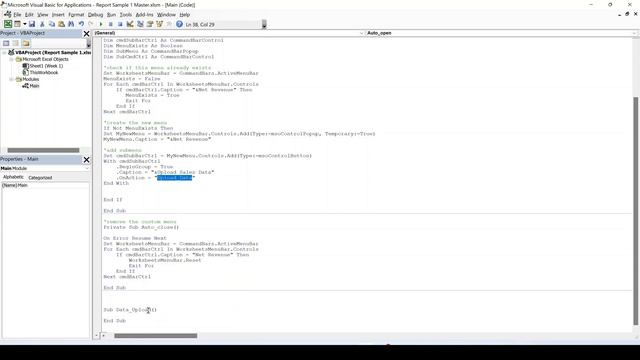Open the Format menu
The image size is (640, 360).
click(76, 15)
